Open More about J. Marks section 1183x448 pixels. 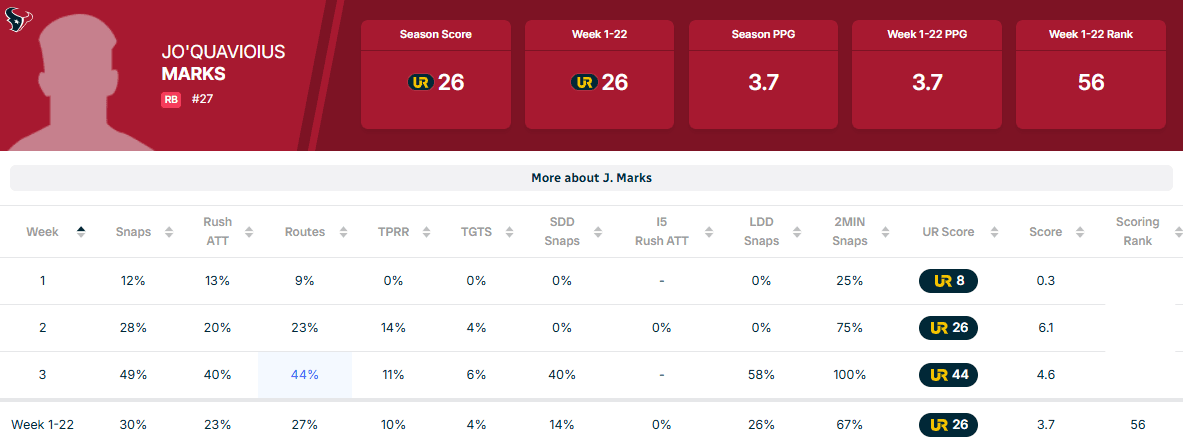pos(591,178)
